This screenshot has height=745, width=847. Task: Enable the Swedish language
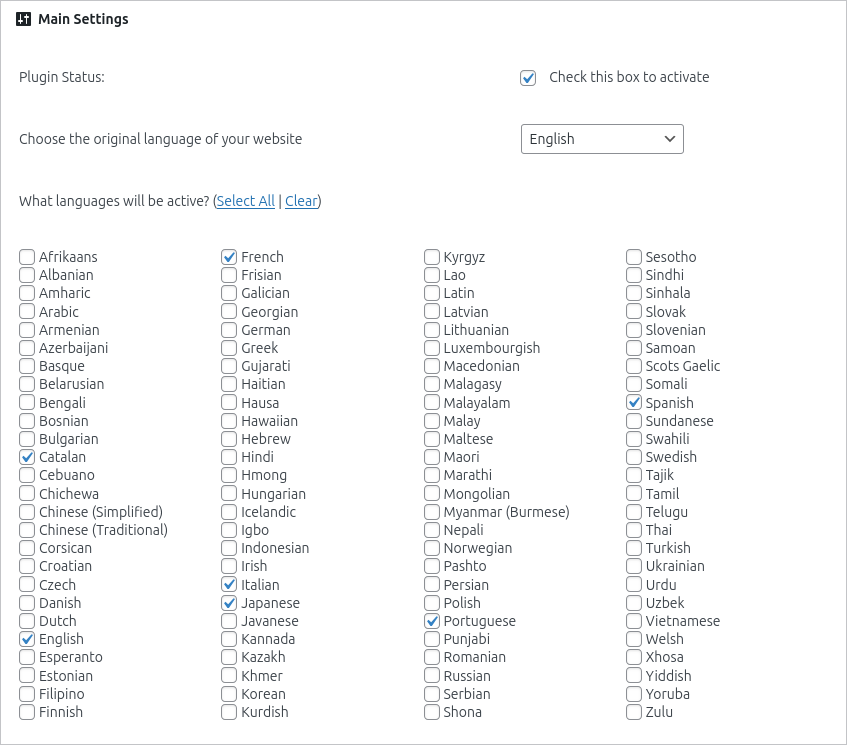pyautogui.click(x=633, y=457)
